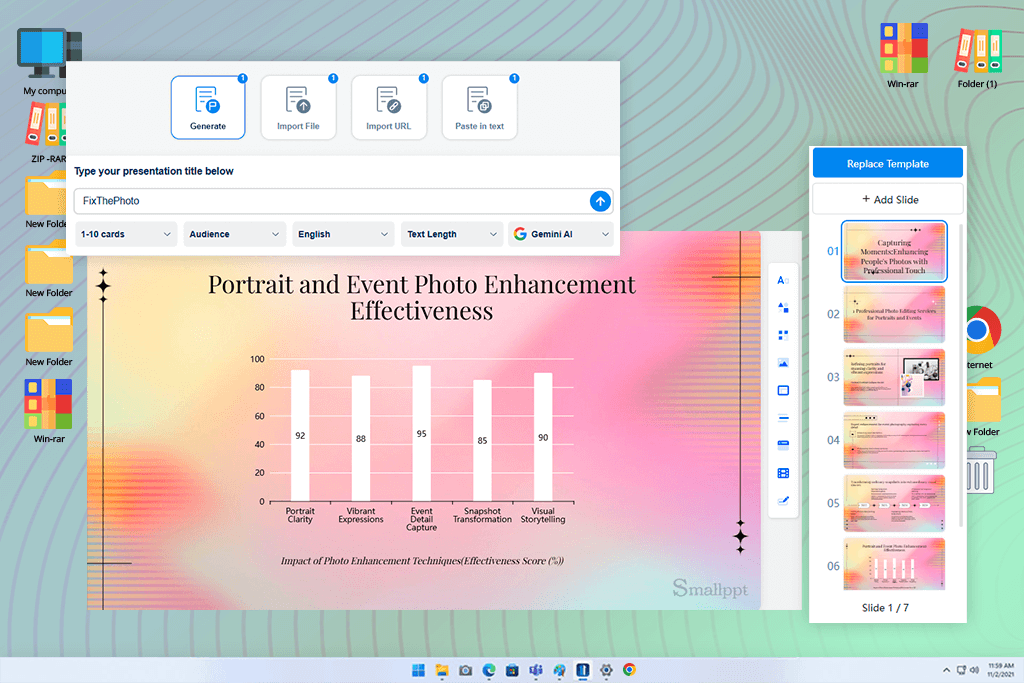Open the clock showing 11:59 AM
Viewport: 1024px width, 683px height.
[1000, 670]
